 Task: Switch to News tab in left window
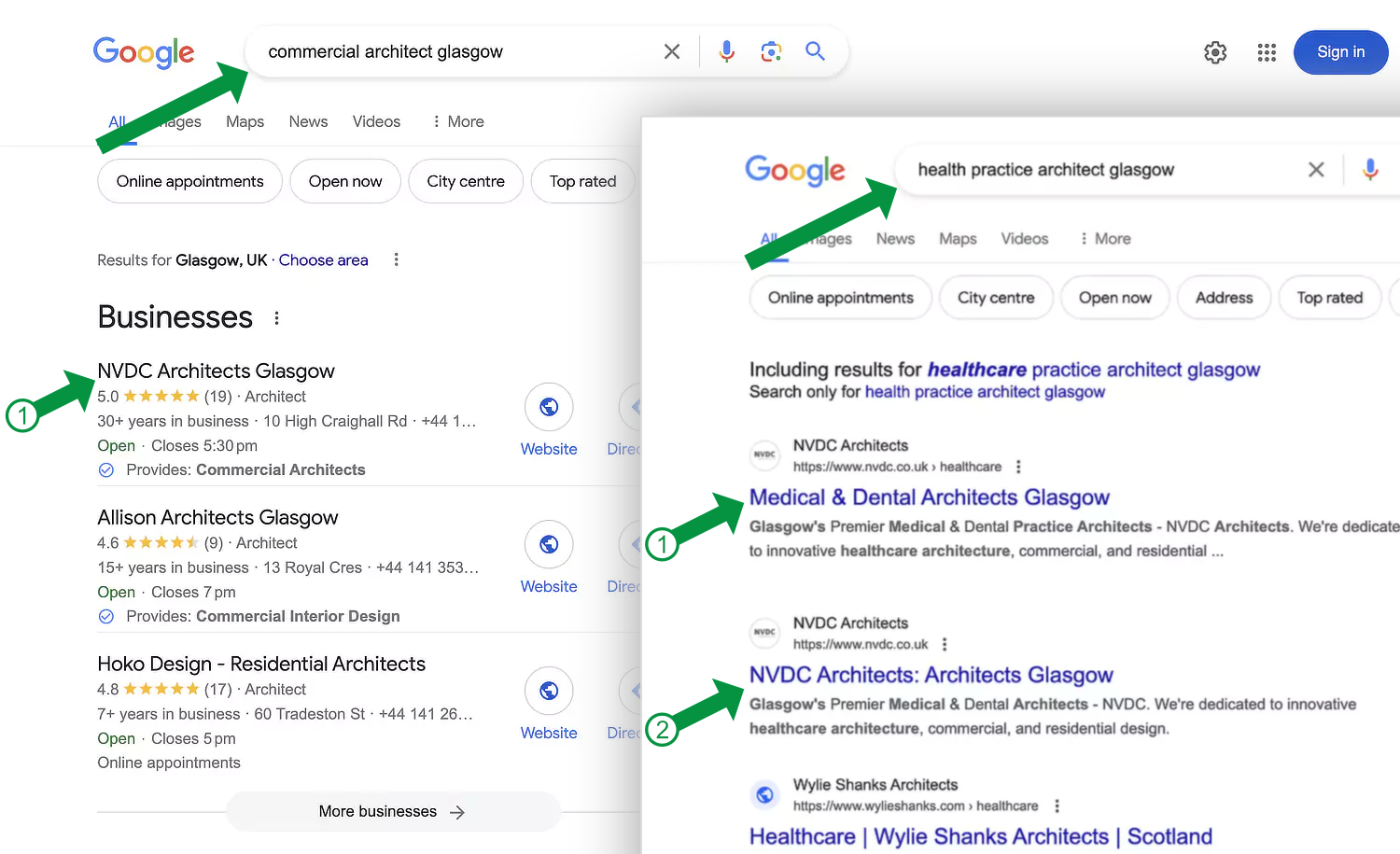pos(308,121)
